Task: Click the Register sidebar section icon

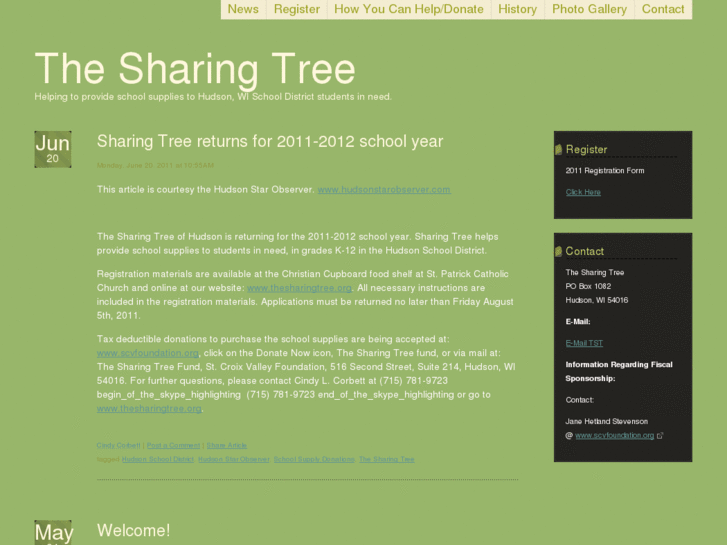Action: [559, 149]
